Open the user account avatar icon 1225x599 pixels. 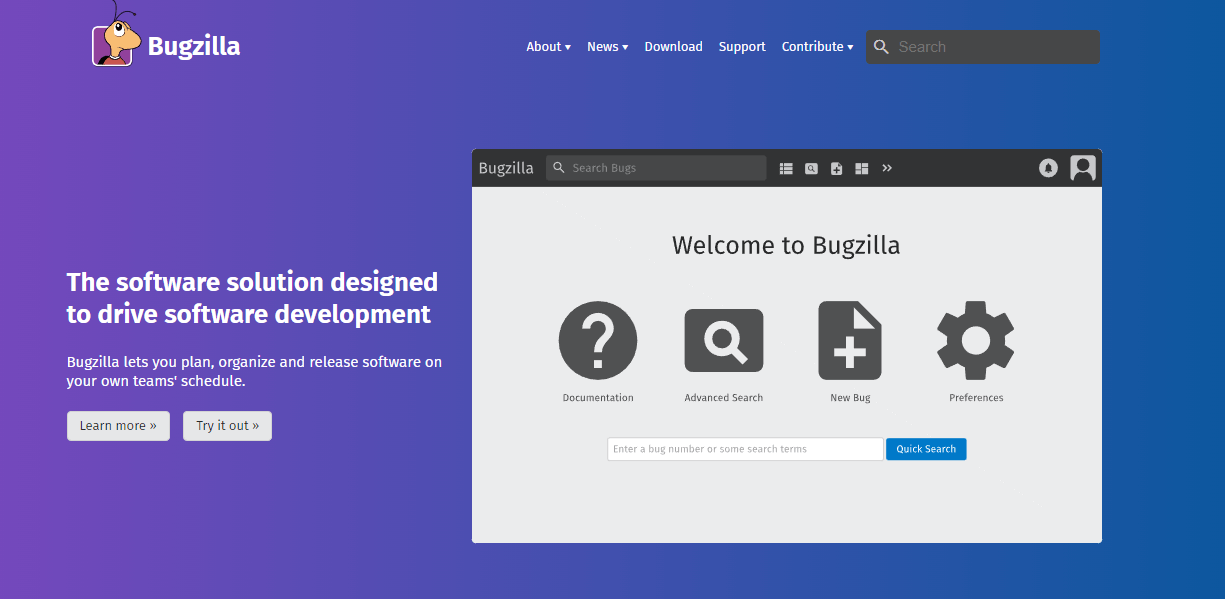coord(1082,168)
